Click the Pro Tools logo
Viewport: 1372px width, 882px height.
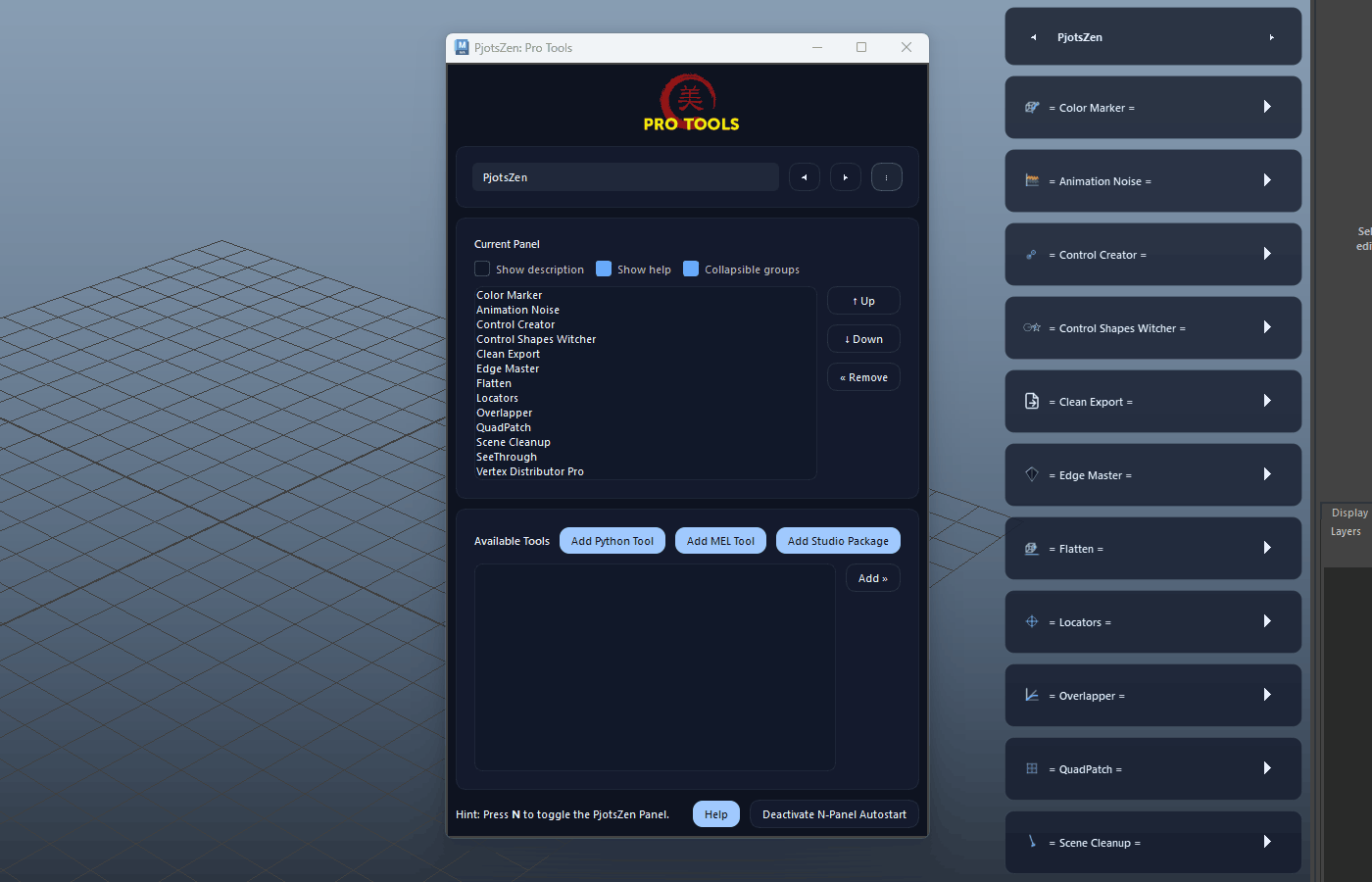coord(691,103)
